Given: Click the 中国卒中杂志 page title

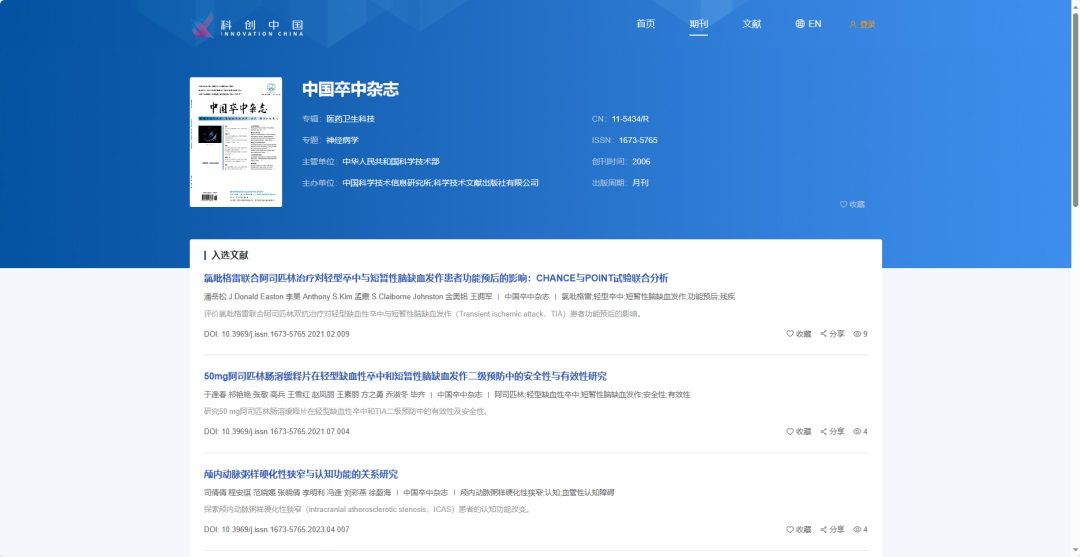Looking at the screenshot, I should [x=351, y=90].
